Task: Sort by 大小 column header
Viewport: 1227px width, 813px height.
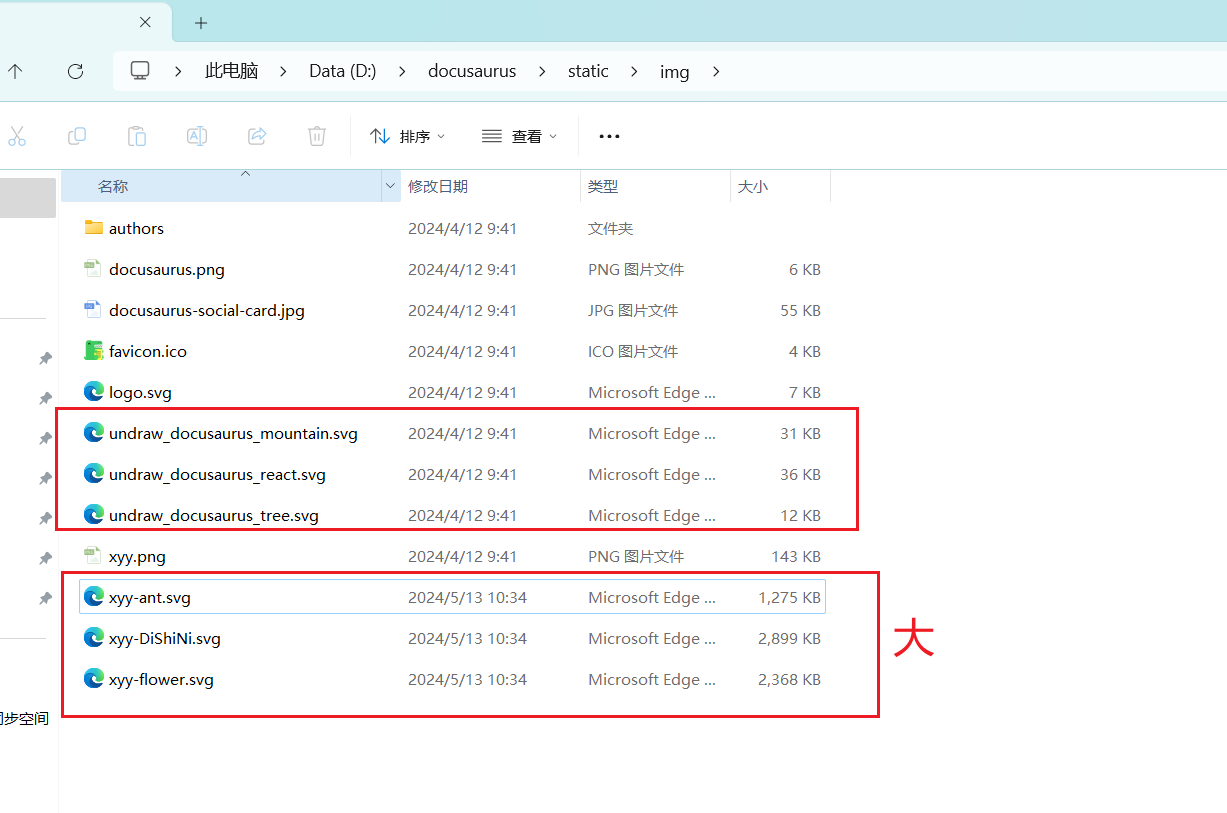Action: point(780,186)
